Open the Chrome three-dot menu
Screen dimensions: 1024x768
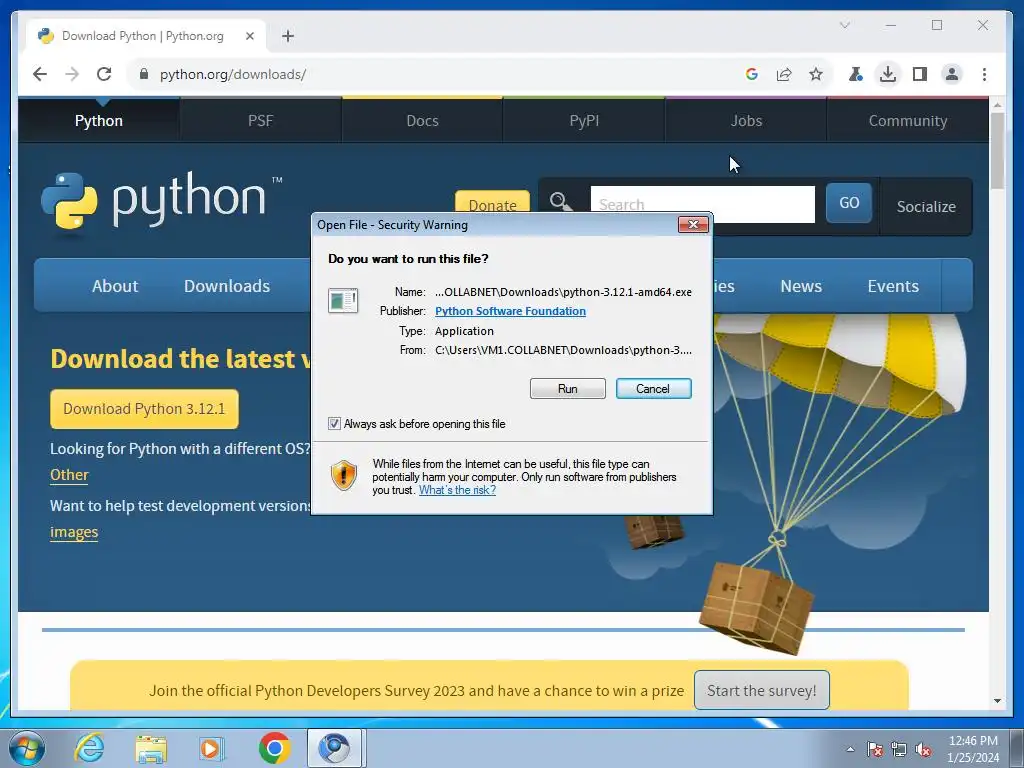point(984,74)
